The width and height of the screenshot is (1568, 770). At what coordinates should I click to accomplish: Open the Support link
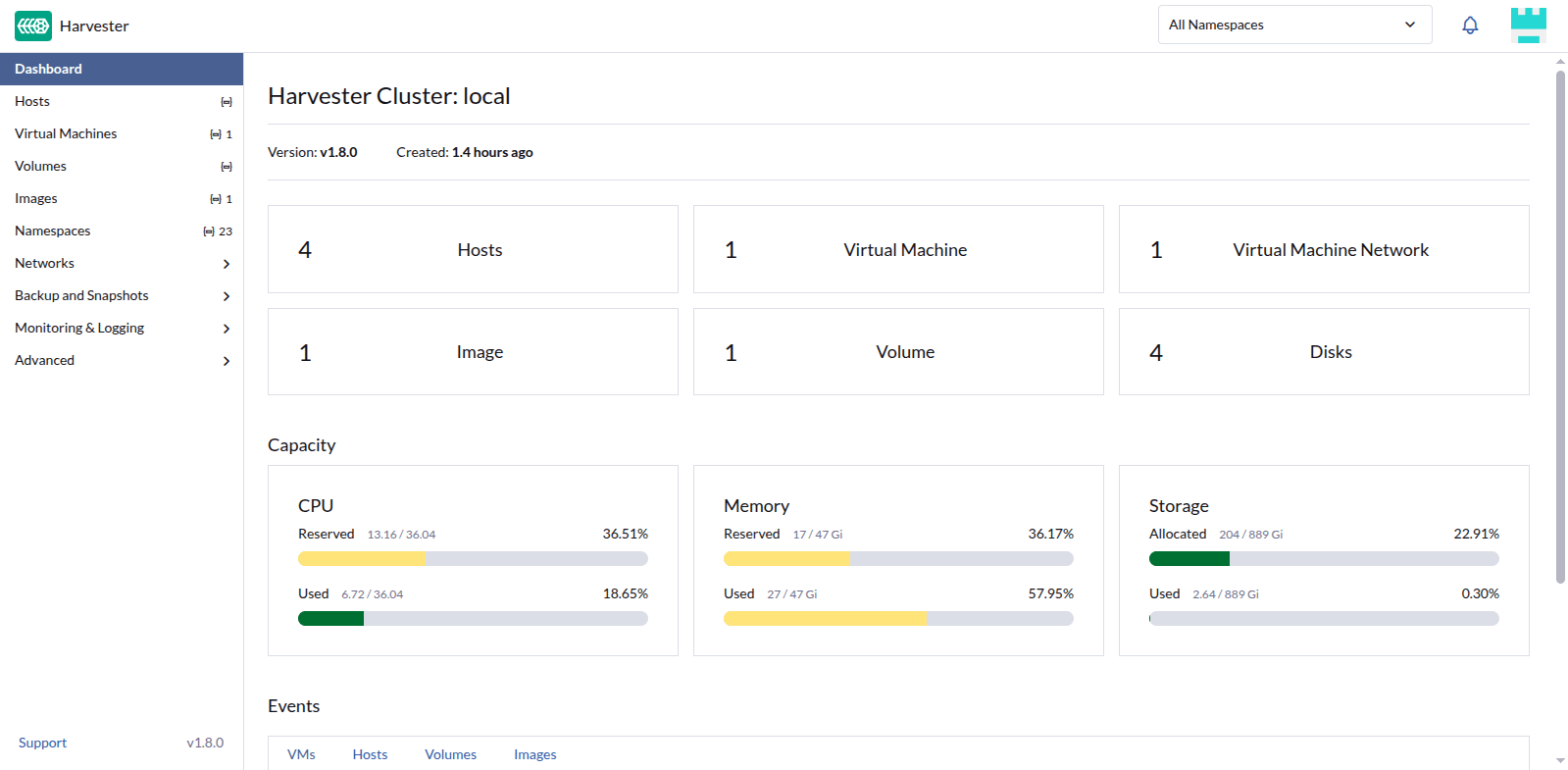(42, 743)
